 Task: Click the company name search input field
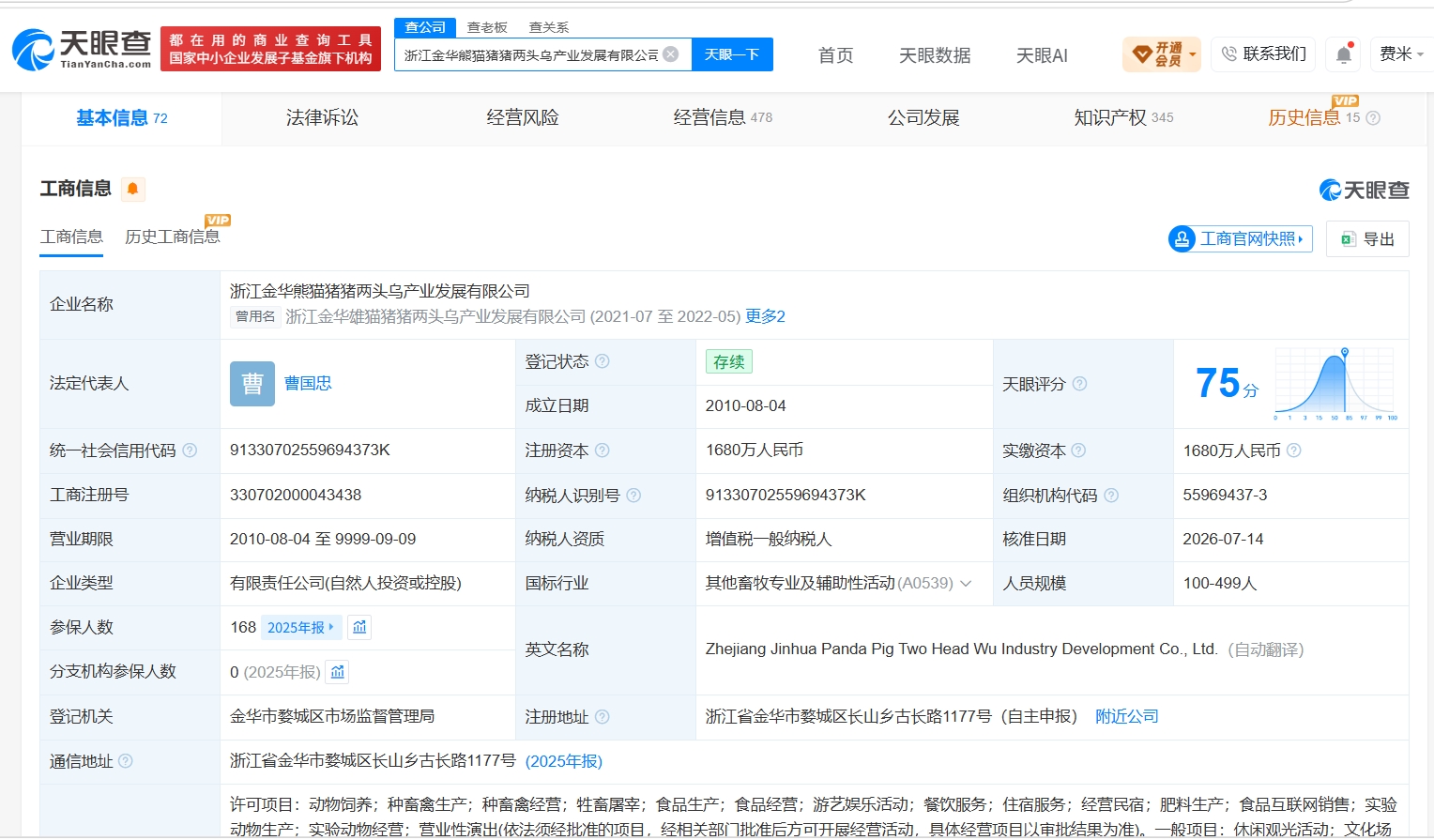click(x=531, y=54)
